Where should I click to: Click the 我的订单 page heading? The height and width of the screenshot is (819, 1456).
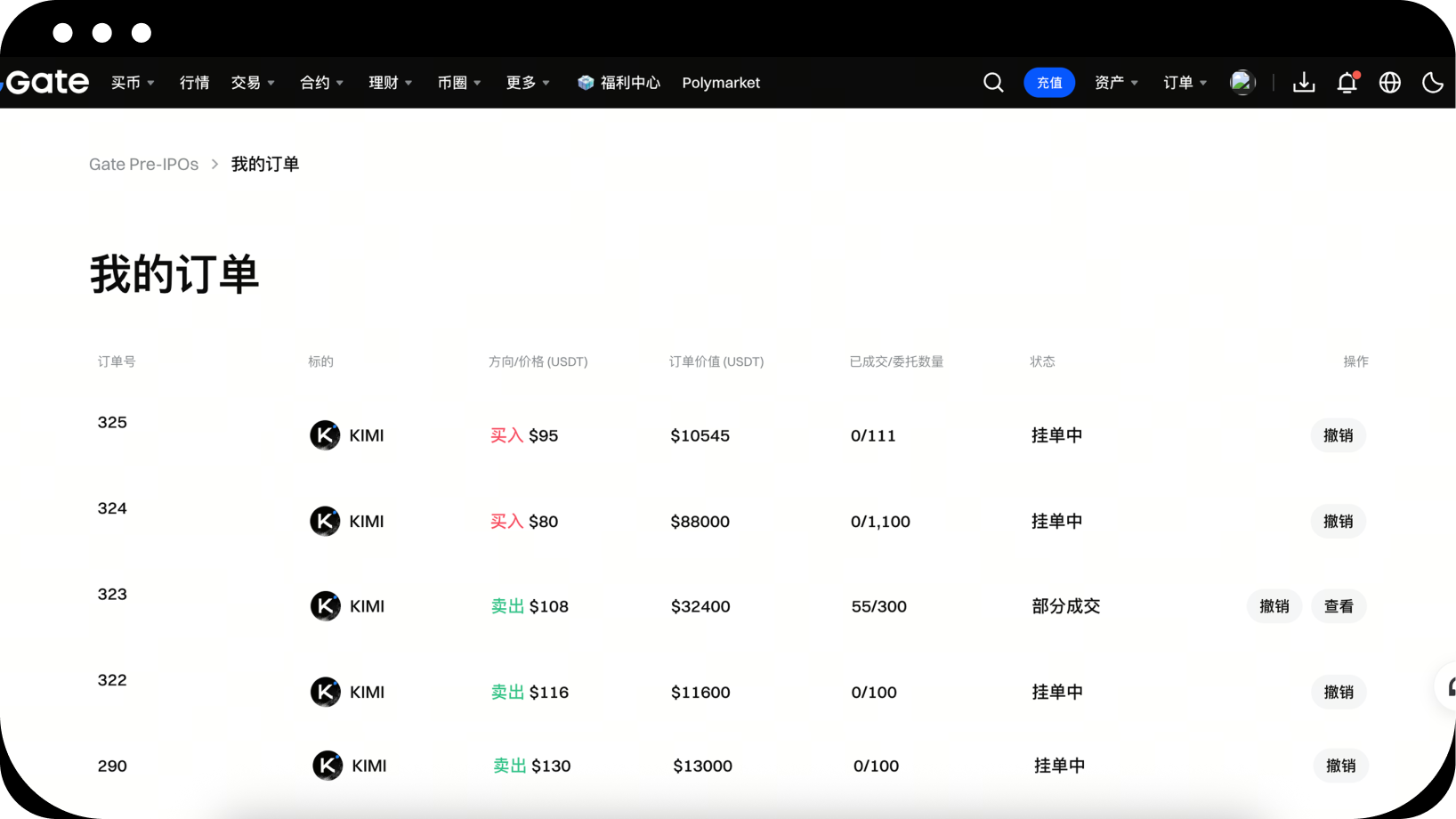[x=174, y=274]
